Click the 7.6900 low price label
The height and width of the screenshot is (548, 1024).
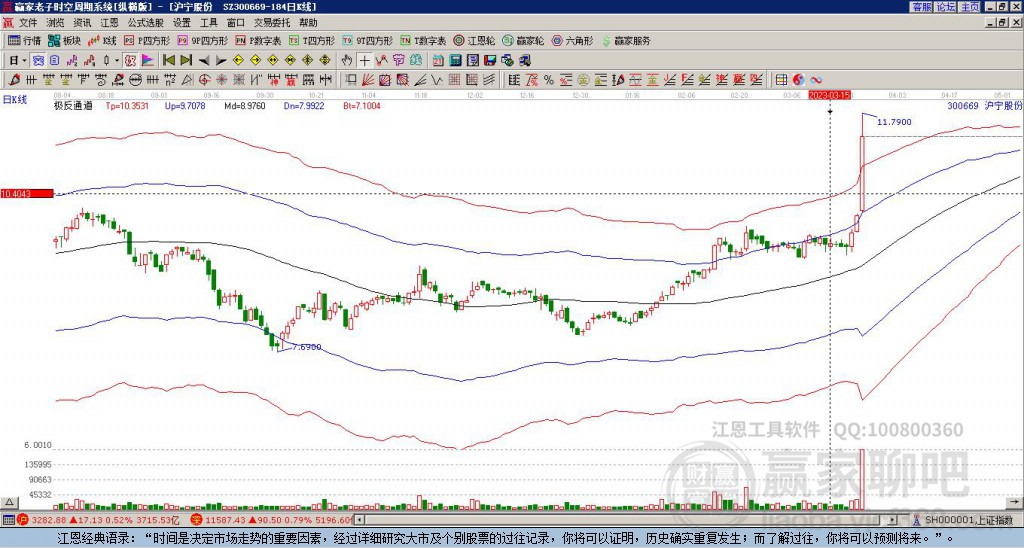[x=306, y=347]
